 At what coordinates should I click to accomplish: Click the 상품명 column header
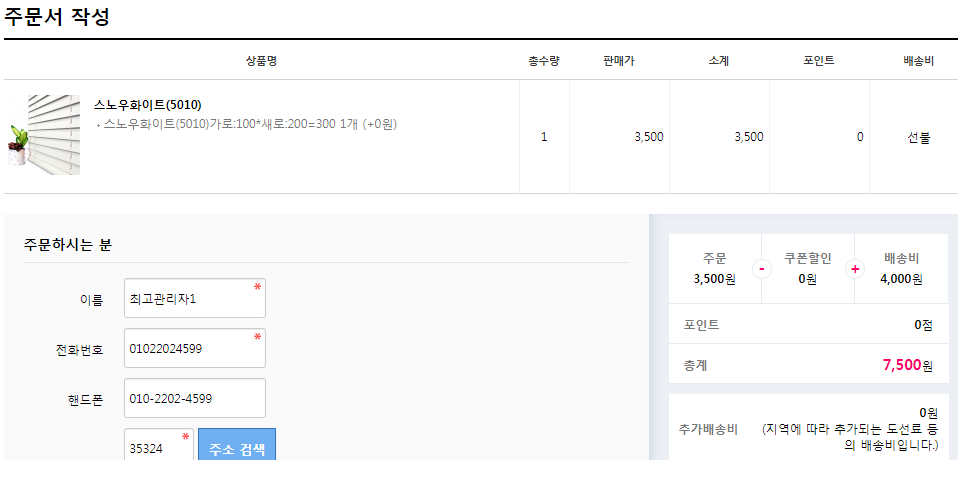[x=261, y=61]
